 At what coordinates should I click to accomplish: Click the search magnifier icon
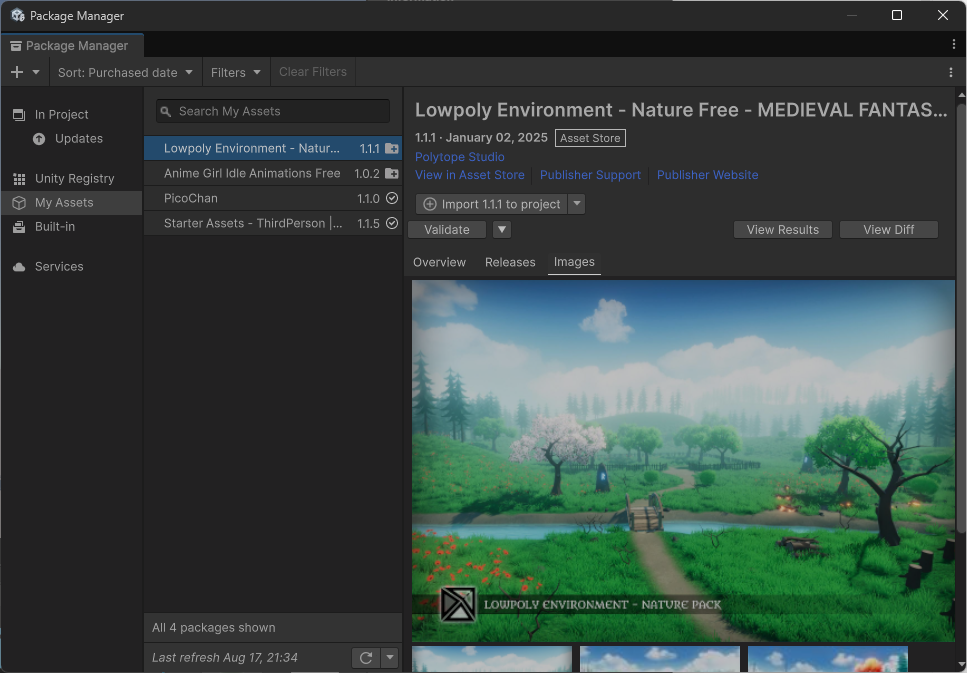tap(165, 112)
